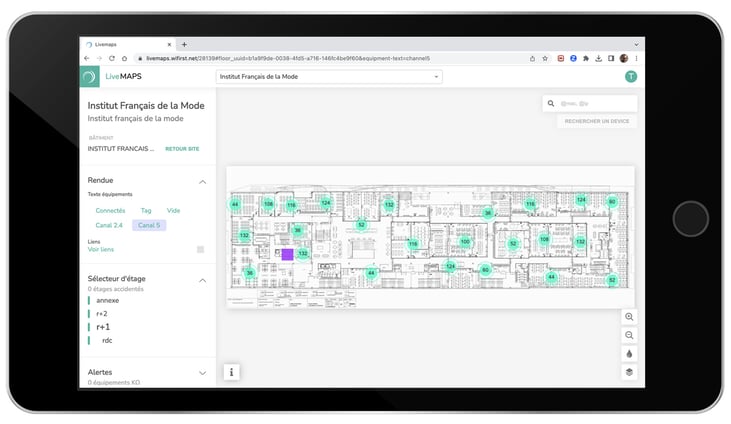731x424 pixels.
Task: Click the purple square on floor plan
Action: coord(287,254)
